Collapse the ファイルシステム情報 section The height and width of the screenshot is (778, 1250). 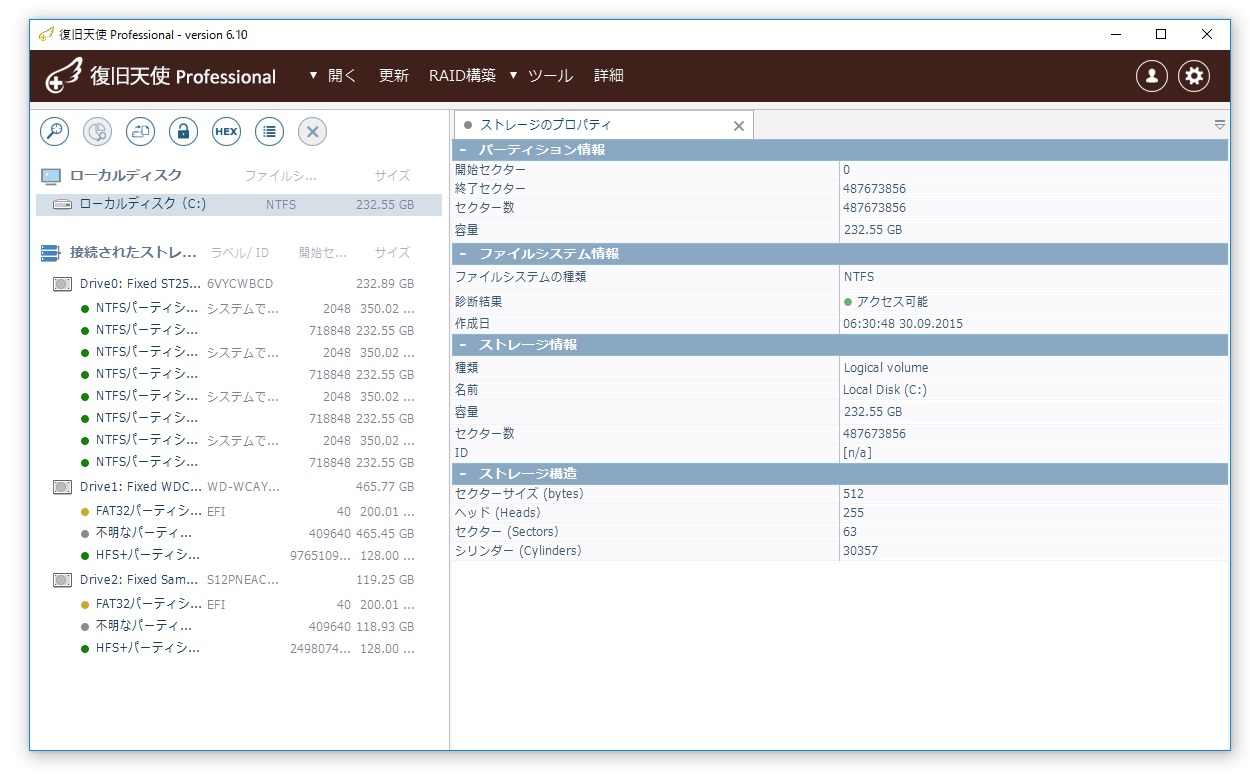point(464,254)
